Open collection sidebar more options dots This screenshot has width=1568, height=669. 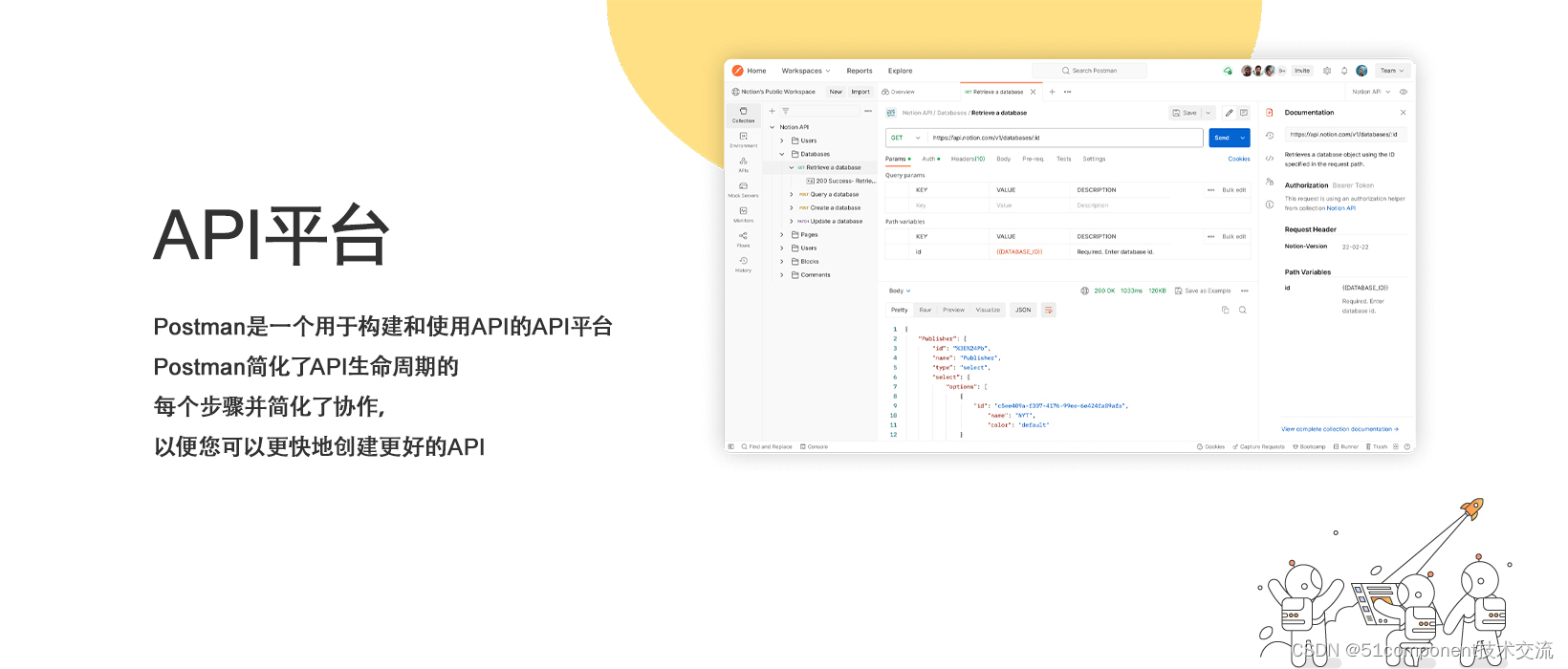coord(868,111)
